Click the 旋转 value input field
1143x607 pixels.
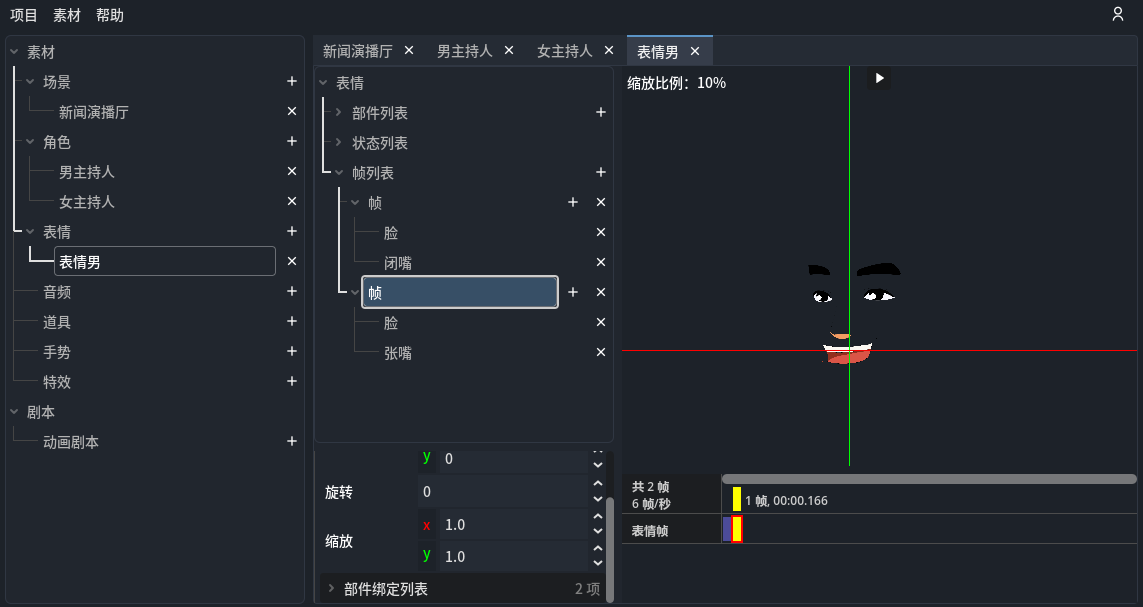[502, 492]
